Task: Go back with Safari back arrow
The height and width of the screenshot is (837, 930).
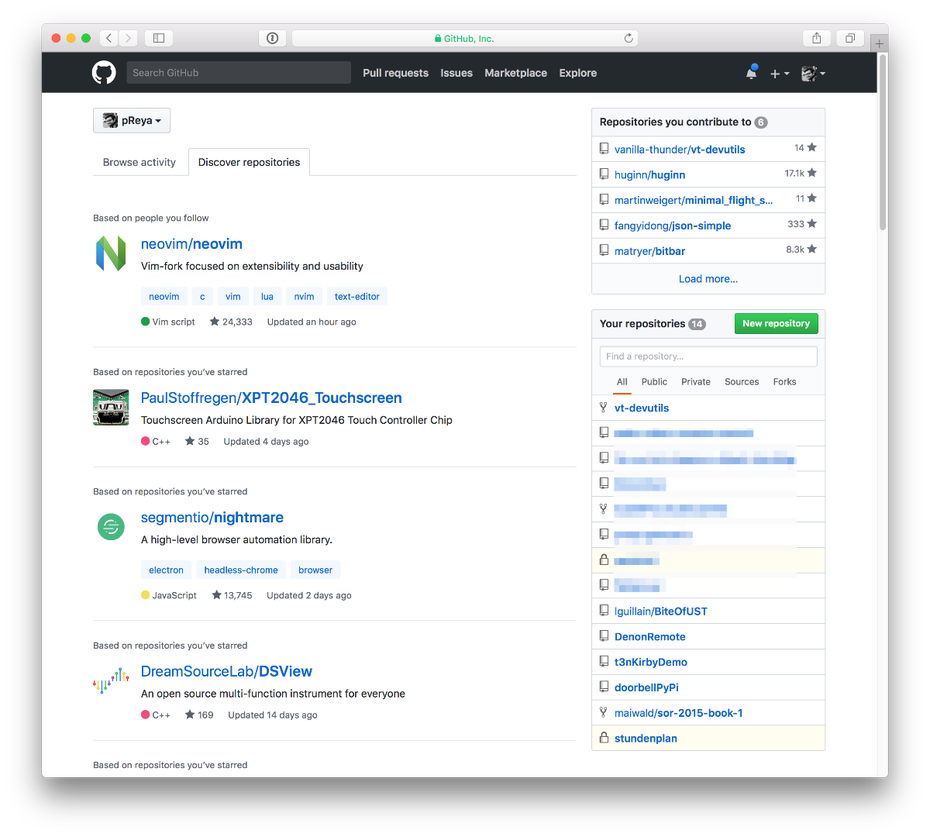Action: pos(109,38)
